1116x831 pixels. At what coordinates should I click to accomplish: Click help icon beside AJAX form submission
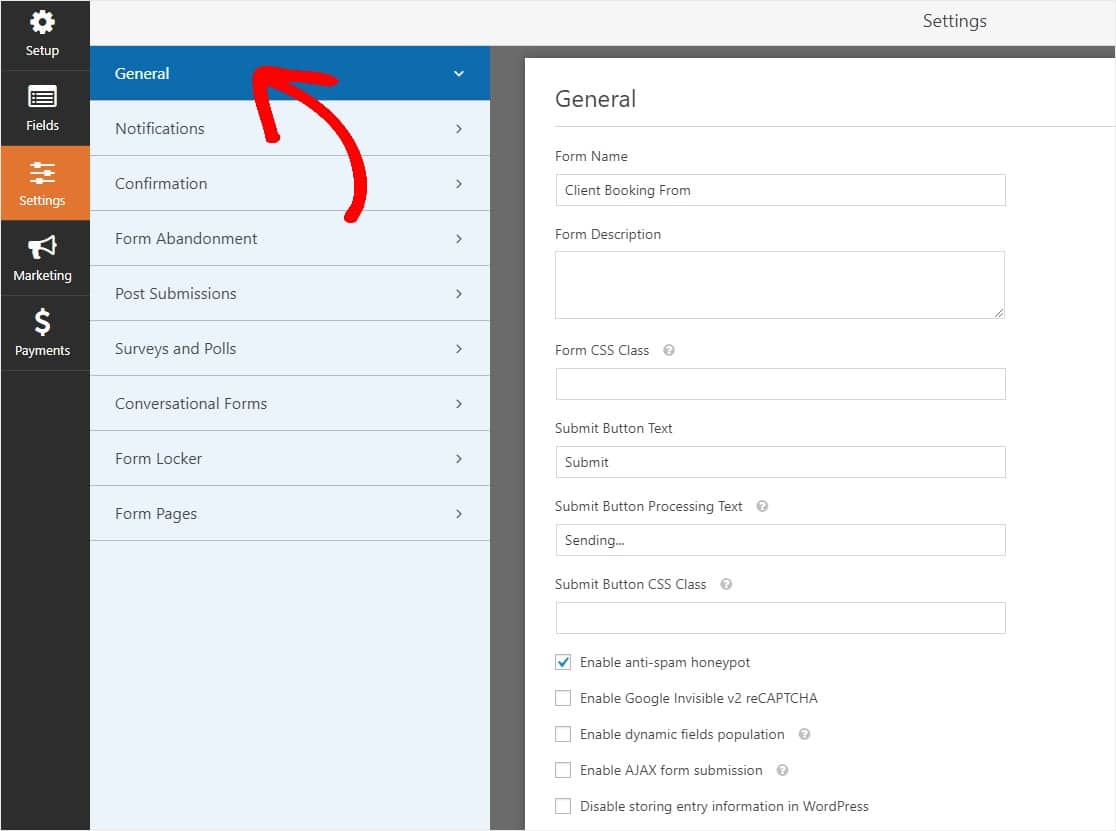click(781, 770)
